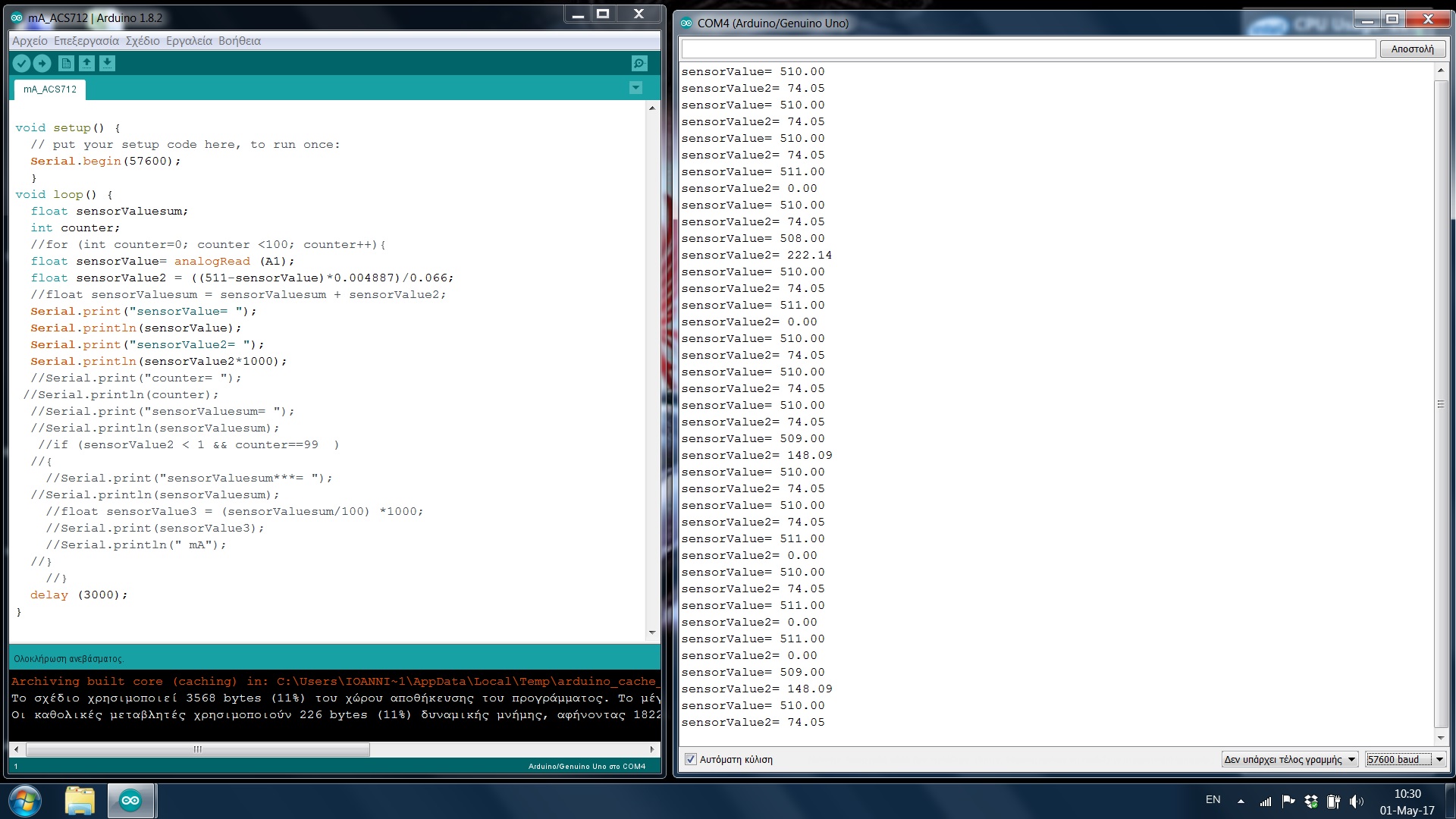Click the console horizontal scrollbar thumb
This screenshot has width=1456, height=819.
tap(197, 749)
